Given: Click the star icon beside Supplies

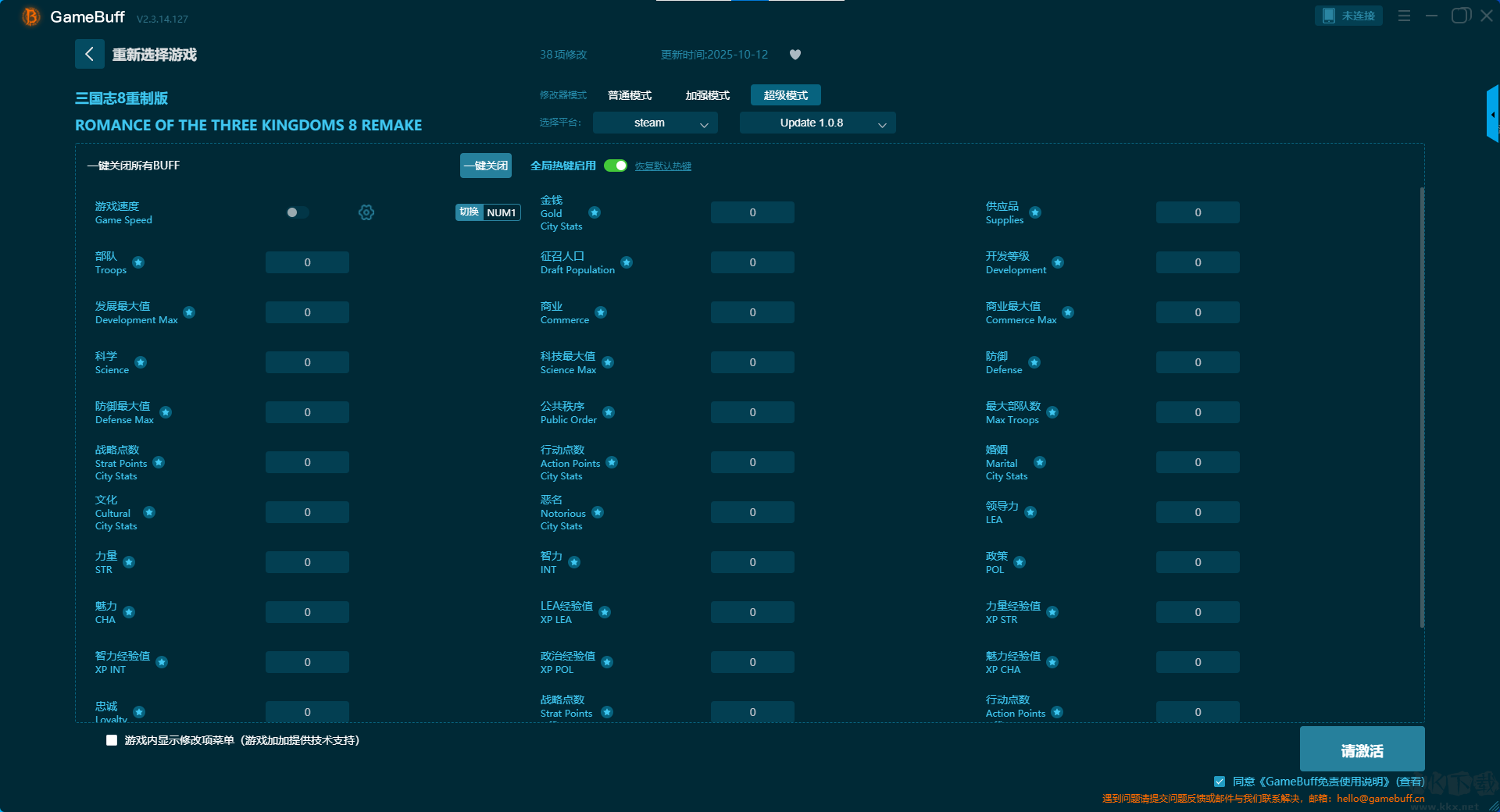Looking at the screenshot, I should point(1035,212).
